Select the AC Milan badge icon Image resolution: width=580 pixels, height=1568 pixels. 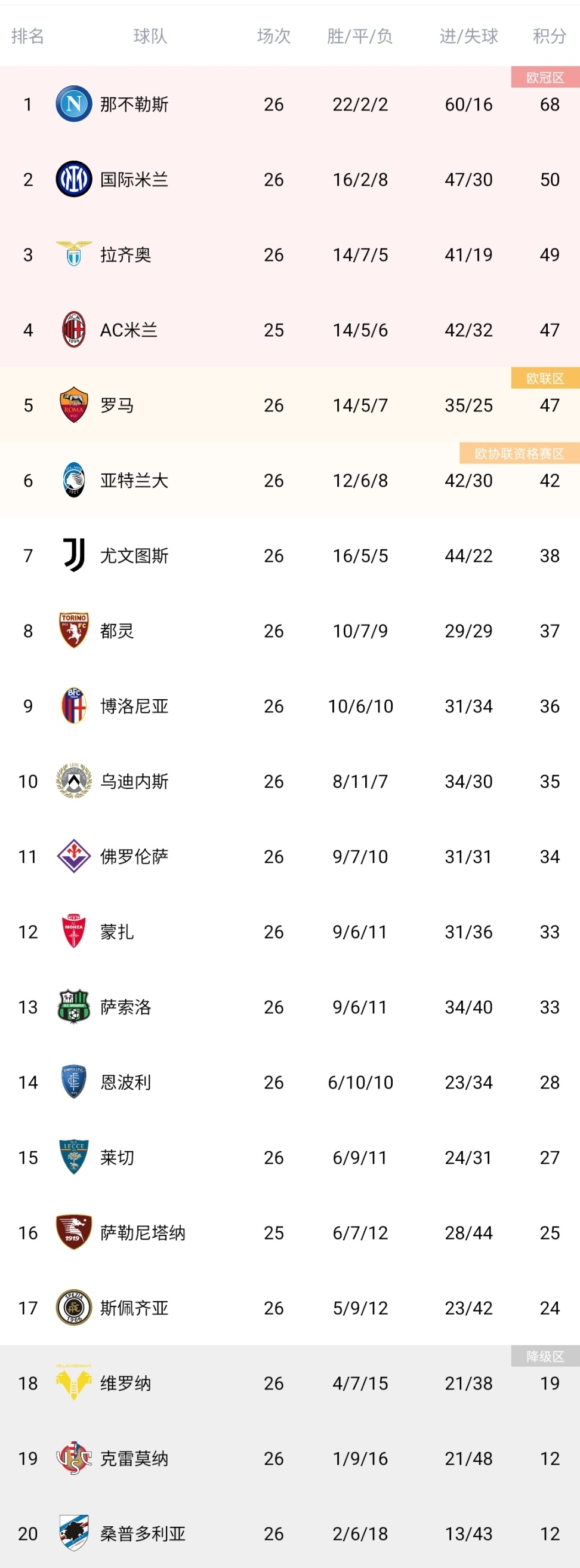(x=73, y=330)
